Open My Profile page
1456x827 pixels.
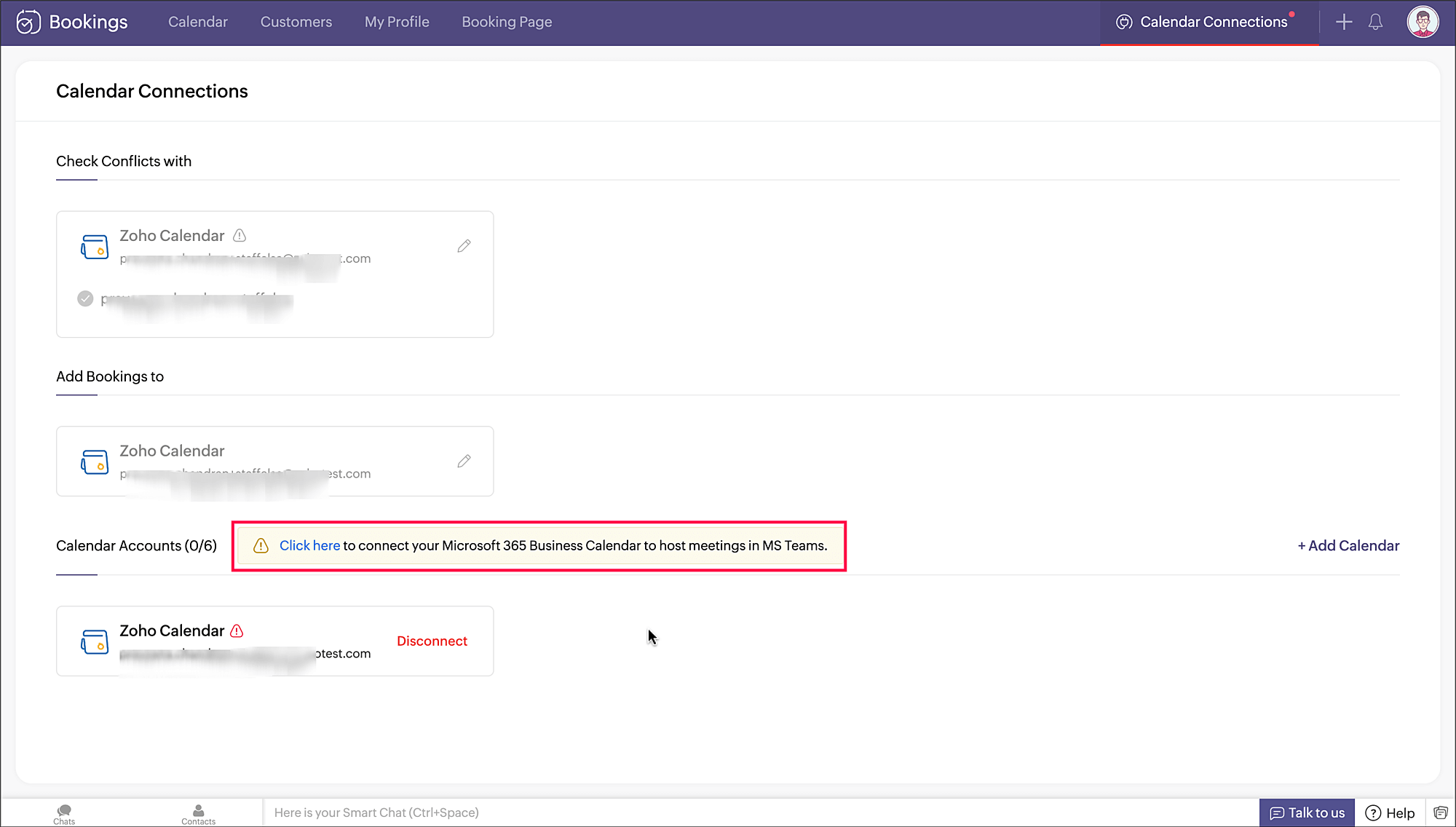(397, 22)
